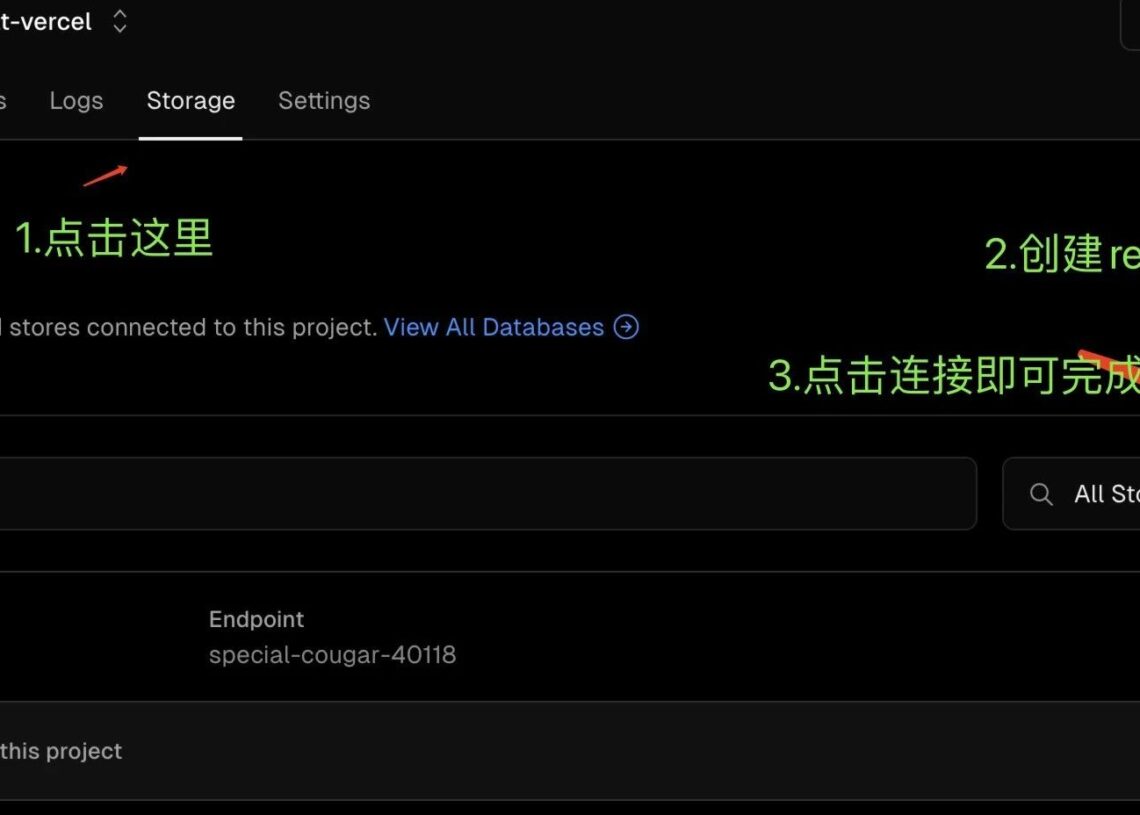1140x815 pixels.
Task: Open the View All Databases link
Action: 494,327
